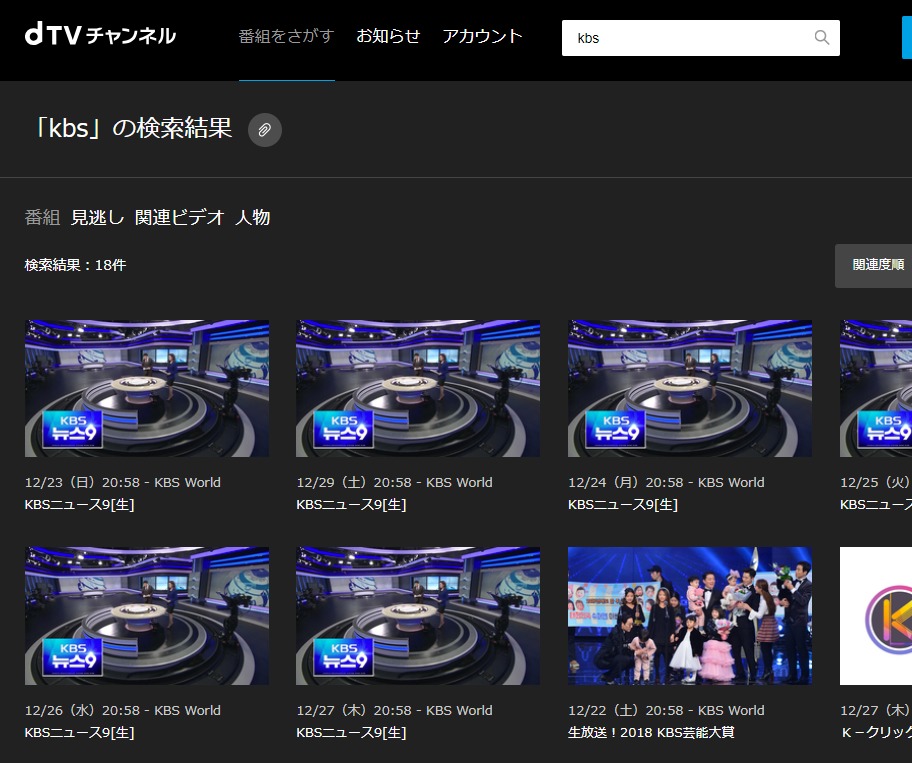Viewport: 912px width, 763px height.
Task: Click KBSニュース9[生] title under 12/27 (木) 20:58
Action: (351, 733)
